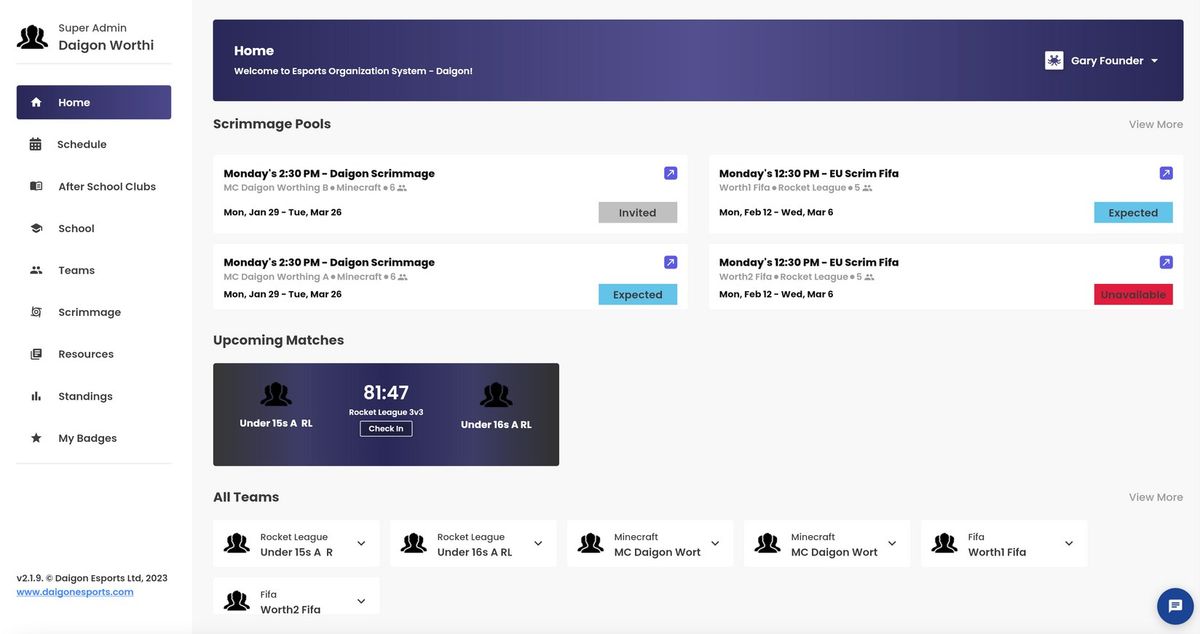Select Home in the sidebar menu

[94, 102]
